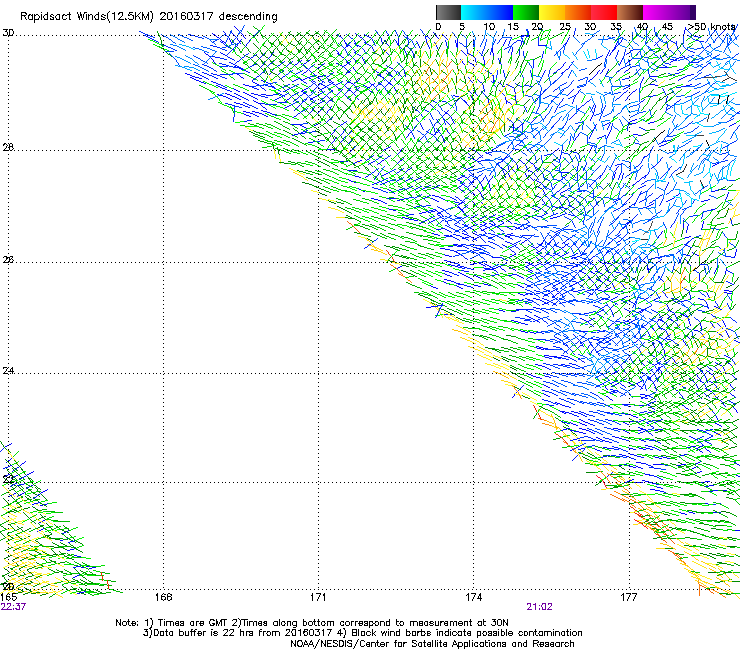Click the '35' label under the color scale
Viewport: 740px width, 650px height.
(616, 27)
